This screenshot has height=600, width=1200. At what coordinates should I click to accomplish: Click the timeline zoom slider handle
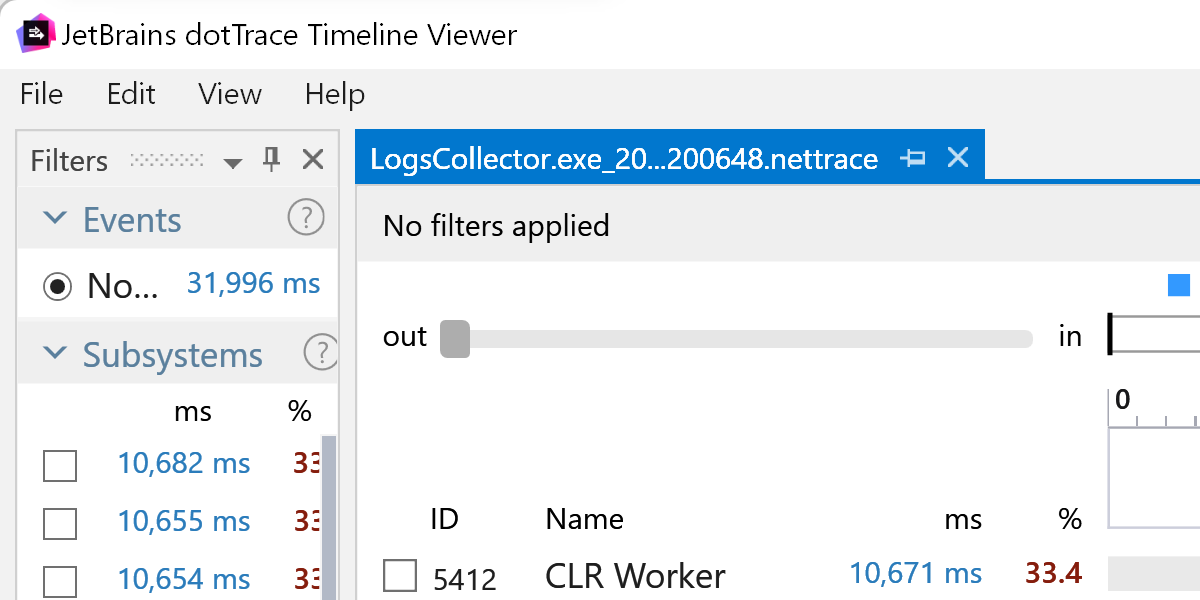455,338
